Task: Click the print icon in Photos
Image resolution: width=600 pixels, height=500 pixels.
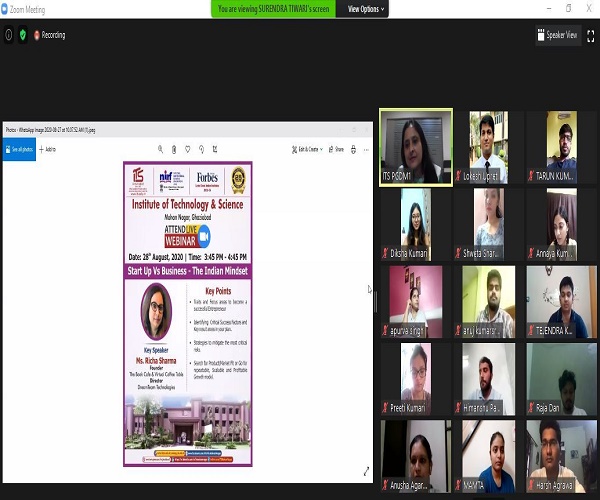Action: (x=353, y=149)
